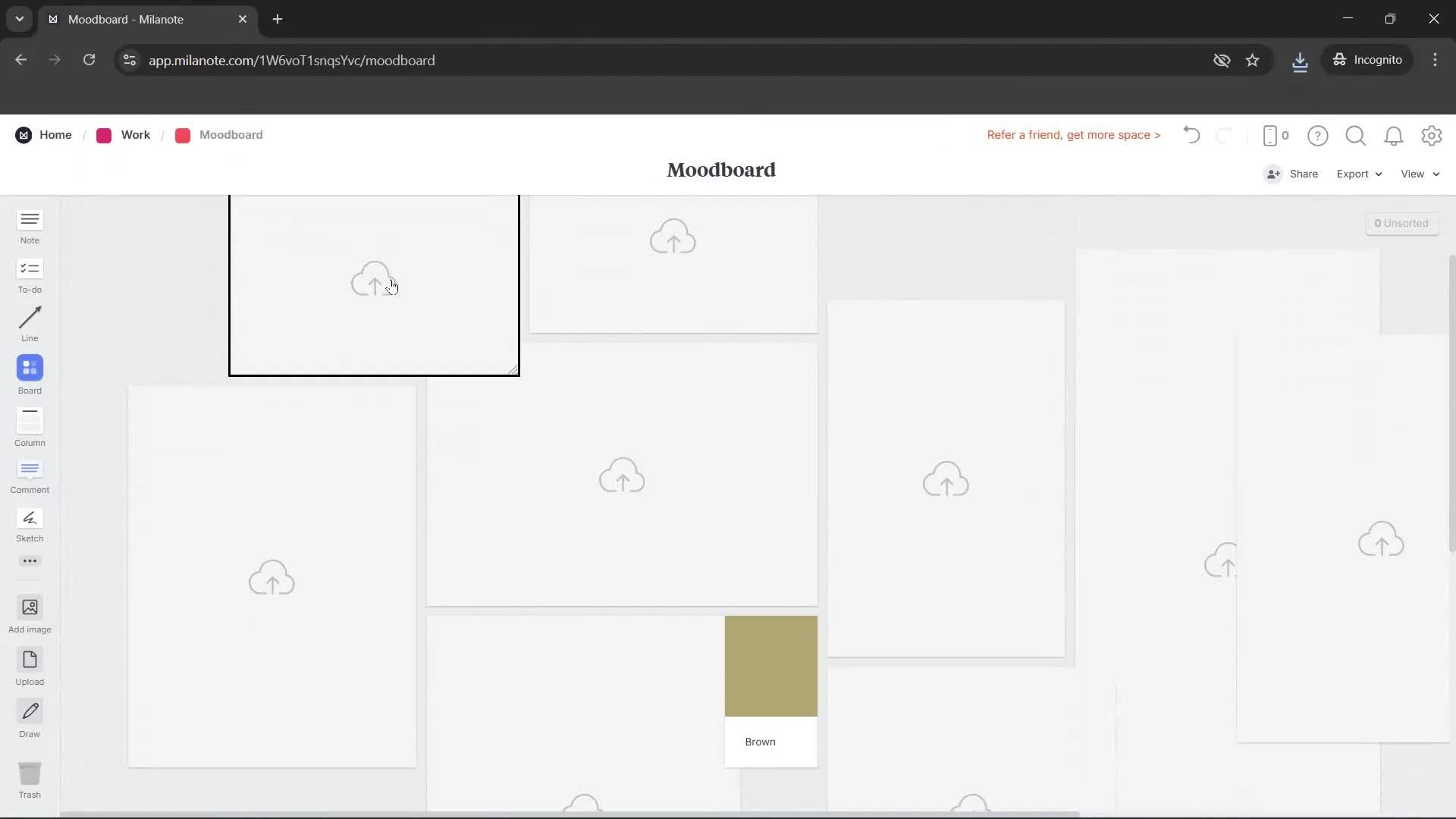Expand the more tools ellipsis menu
1456x819 pixels.
pos(30,560)
